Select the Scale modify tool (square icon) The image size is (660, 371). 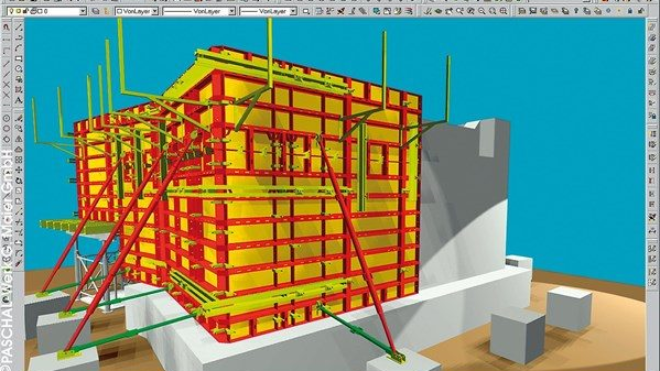(19, 191)
